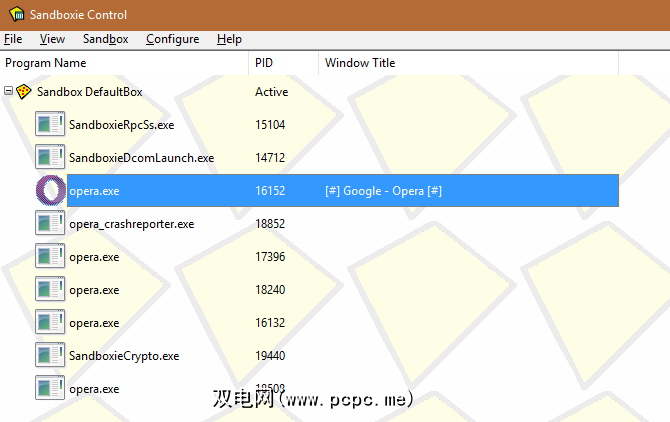Click the SandboxieRpcSs.exe process icon
The height and width of the screenshot is (422, 670).
(x=50, y=124)
